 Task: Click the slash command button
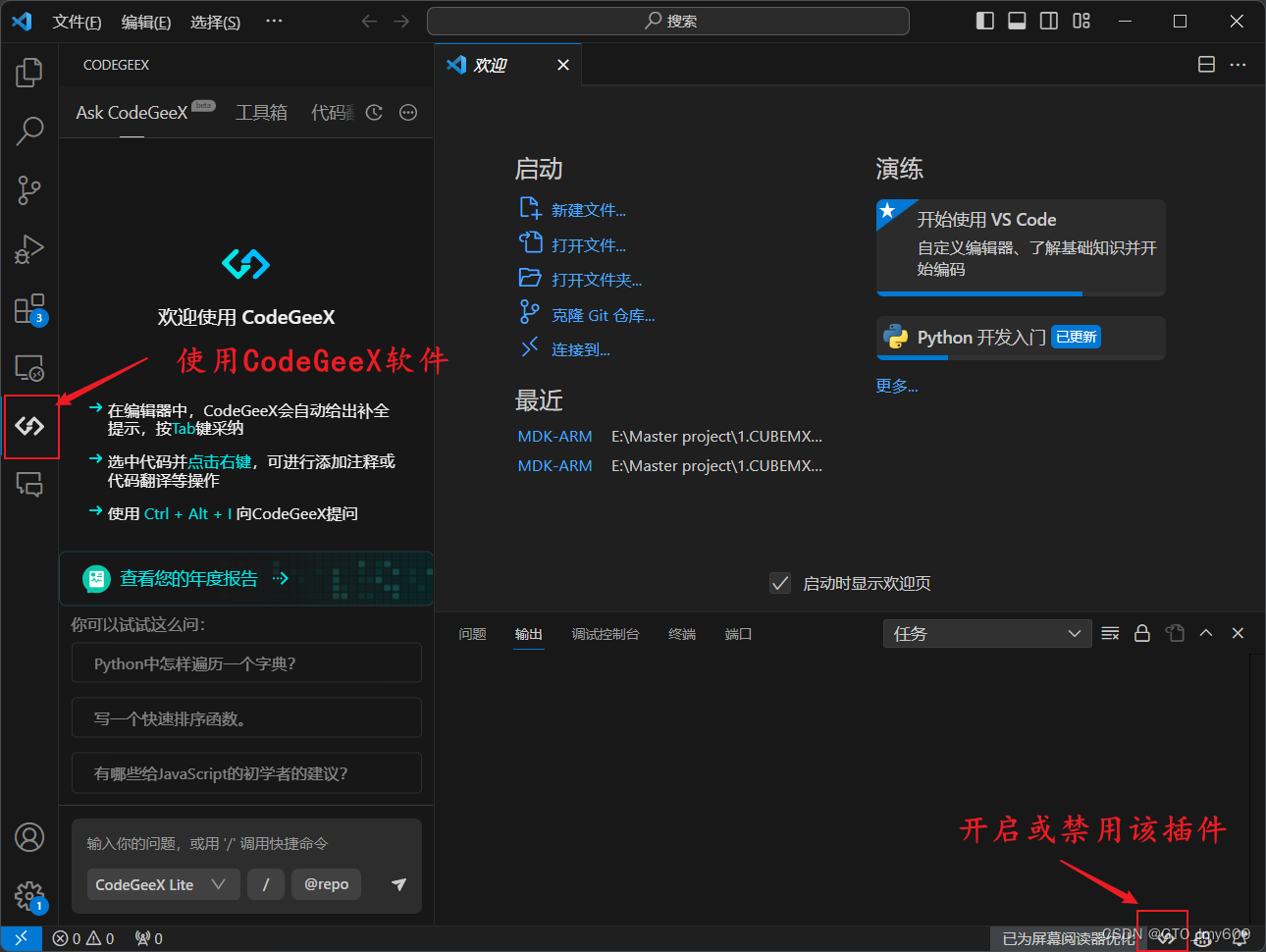tap(266, 884)
